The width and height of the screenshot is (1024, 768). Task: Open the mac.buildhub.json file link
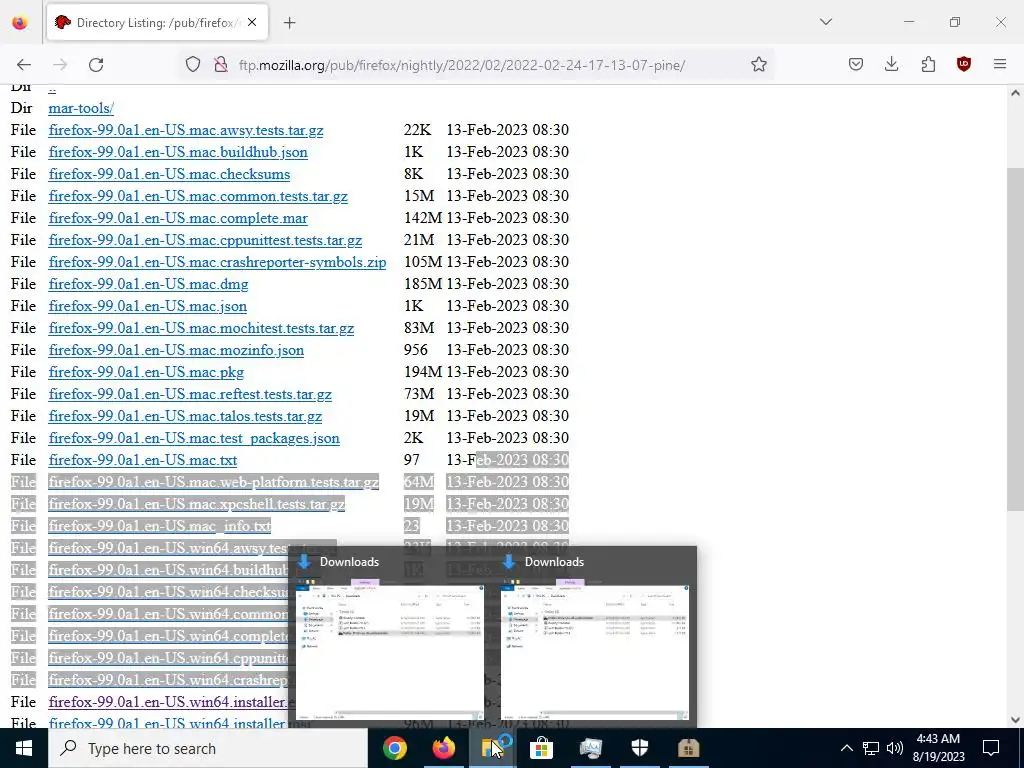178,152
